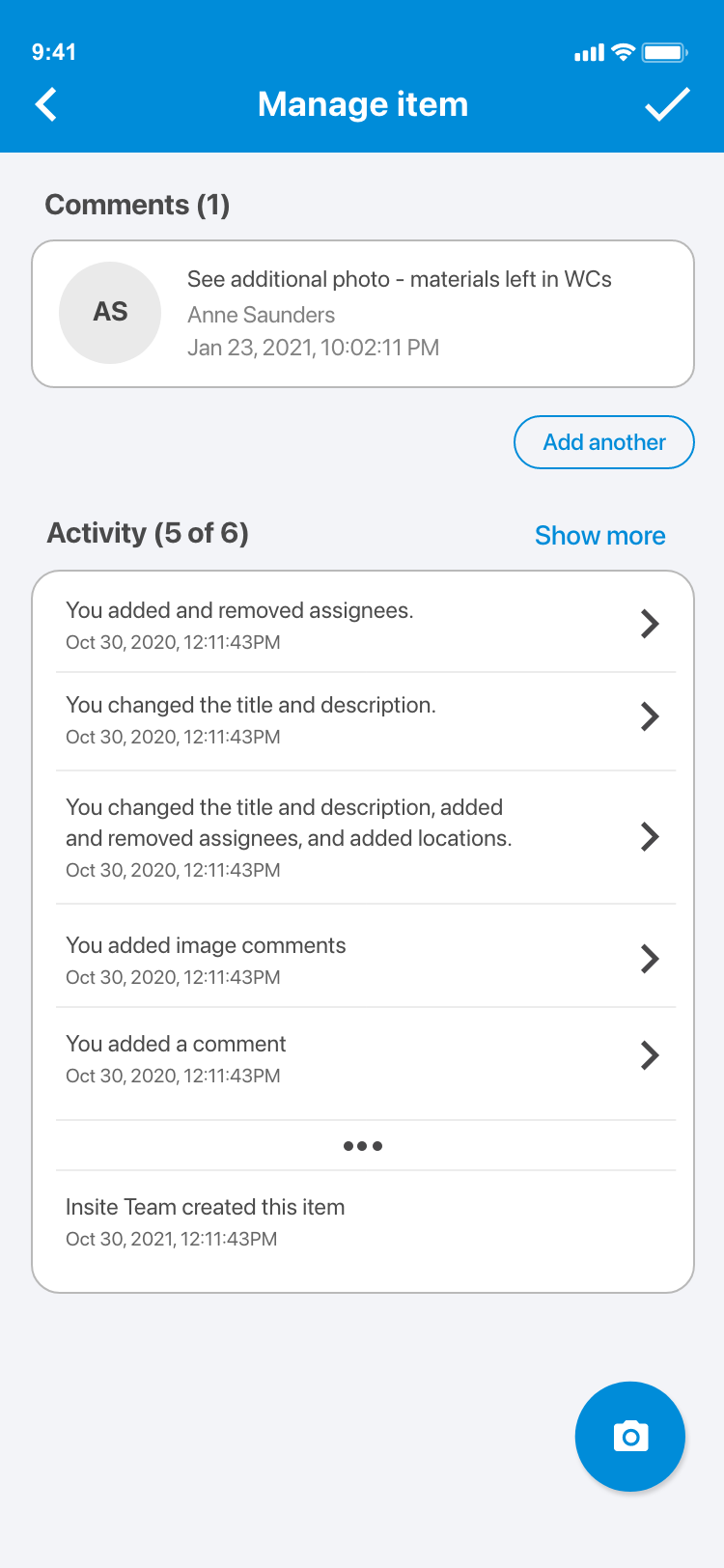Viewport: 724px width, 1568px height.
Task: Tap the back arrow icon
Action: [x=46, y=104]
